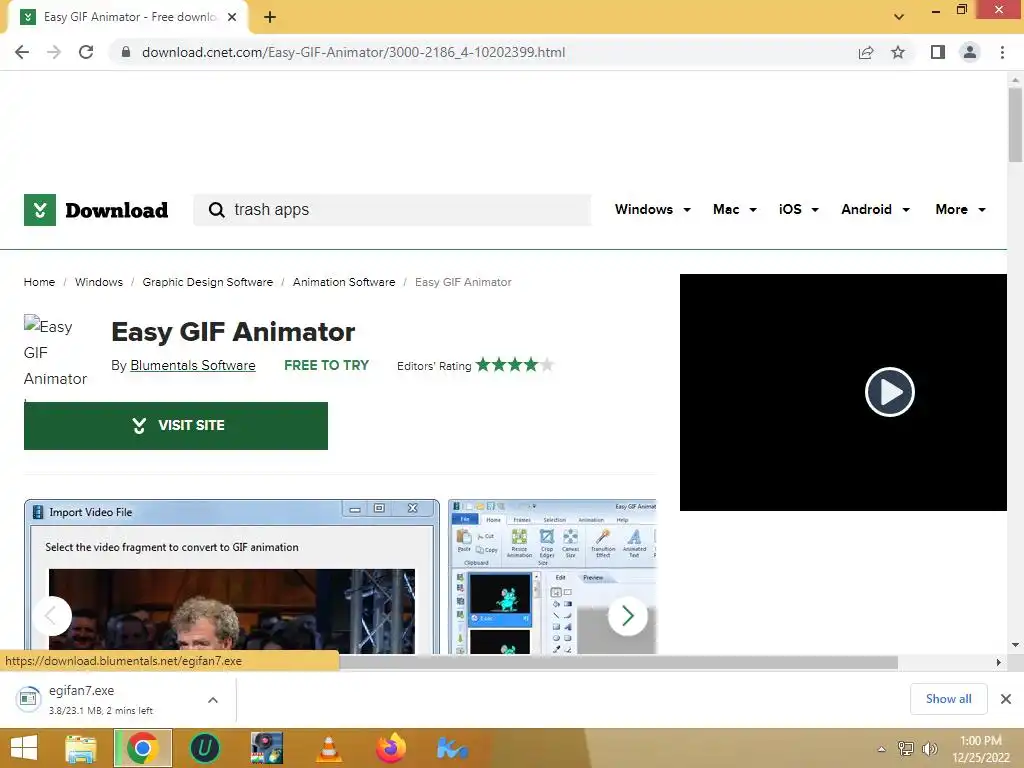Open Blumentals Software developer link
The height and width of the screenshot is (768, 1024).
(x=193, y=366)
